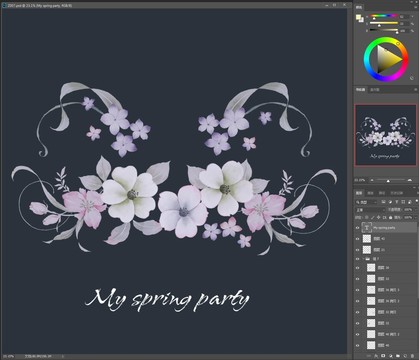The width and height of the screenshot is (419, 360).
Task: Click the add layer mask icon
Action: [383, 356]
